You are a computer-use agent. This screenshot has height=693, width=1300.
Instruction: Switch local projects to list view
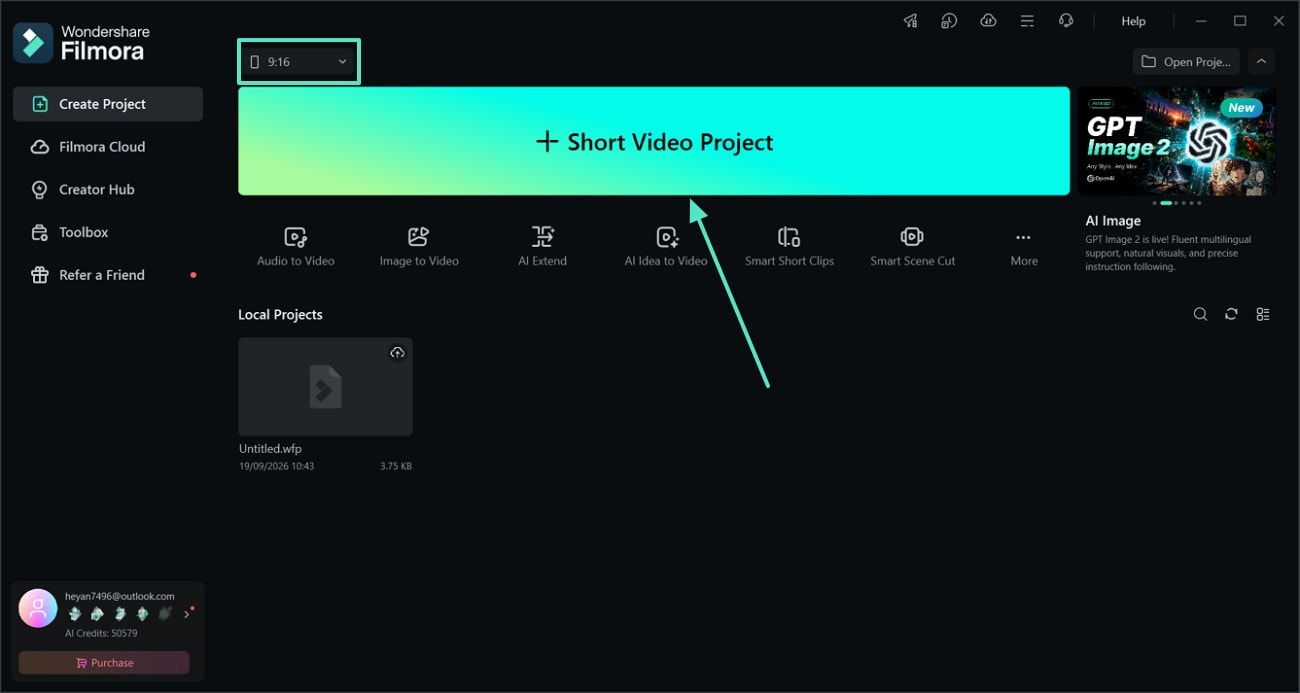pos(1263,314)
